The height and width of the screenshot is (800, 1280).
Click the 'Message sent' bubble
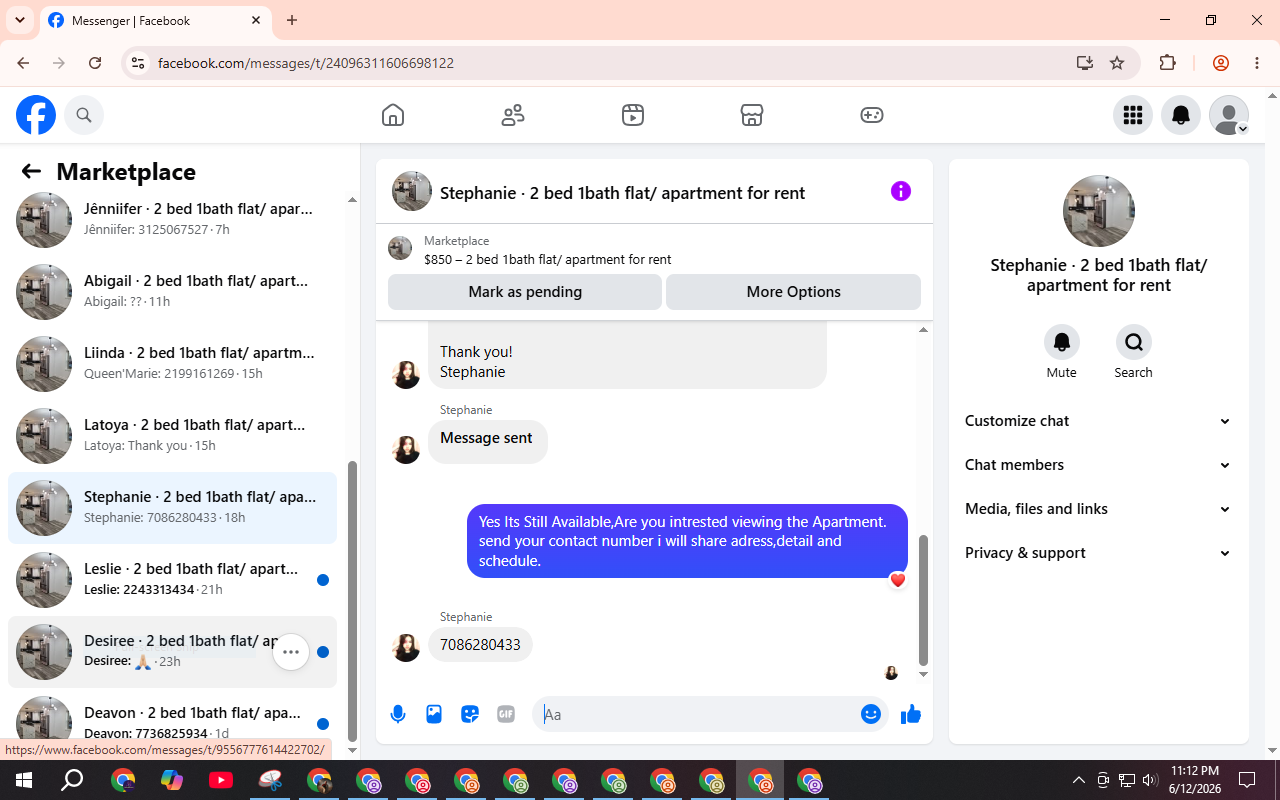[x=487, y=440]
